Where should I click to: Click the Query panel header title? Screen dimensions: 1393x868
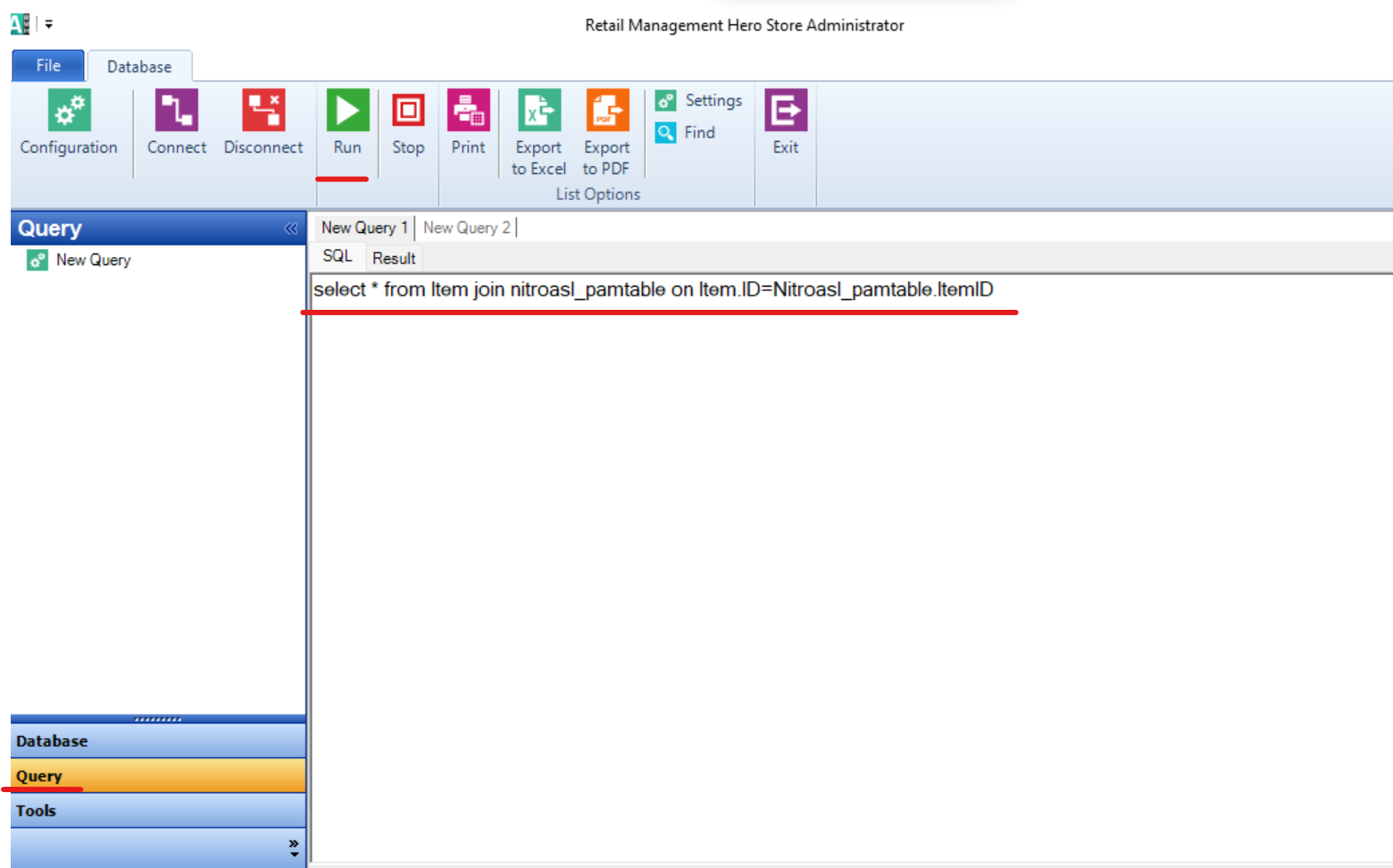[50, 229]
